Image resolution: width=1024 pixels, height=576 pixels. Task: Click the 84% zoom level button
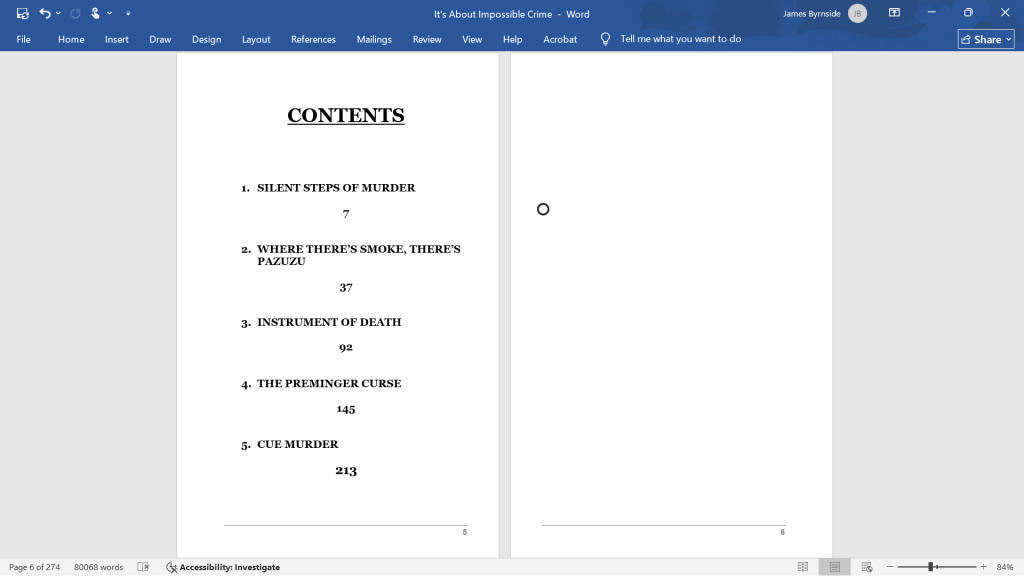coord(1004,567)
